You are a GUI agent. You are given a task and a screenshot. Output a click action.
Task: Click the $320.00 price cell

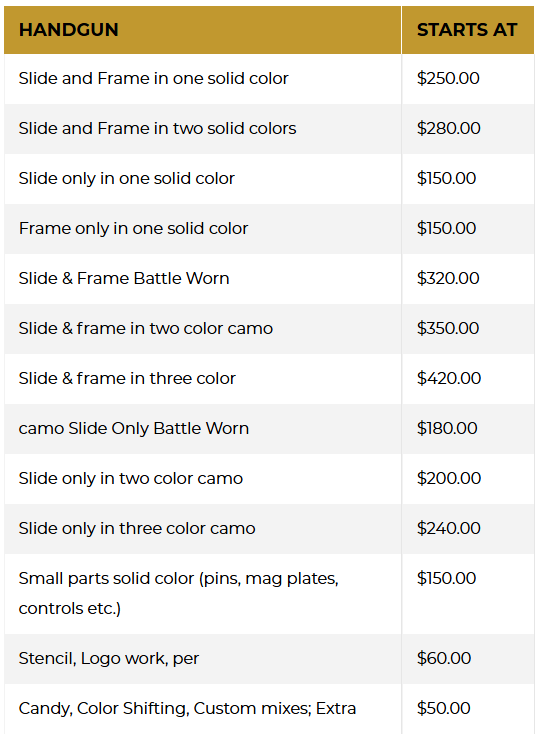467,279
